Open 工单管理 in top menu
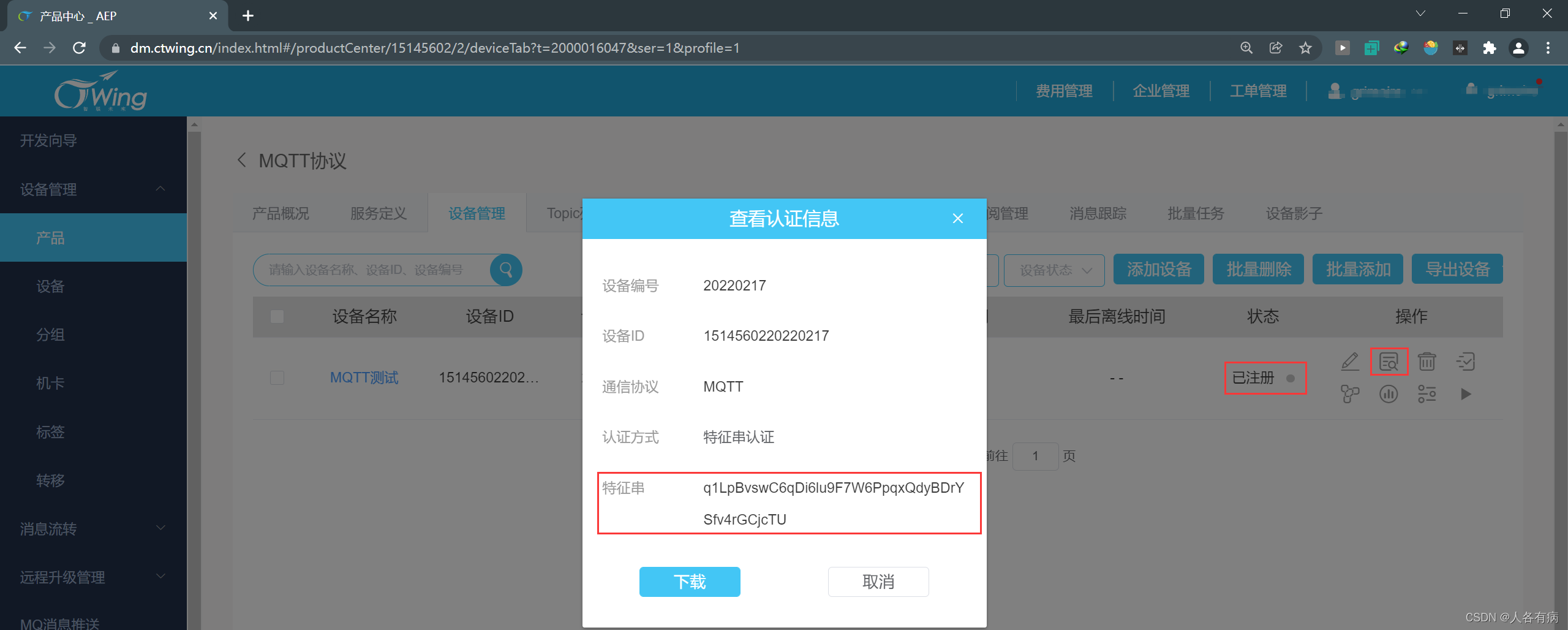The width and height of the screenshot is (1568, 630). coord(1258,91)
